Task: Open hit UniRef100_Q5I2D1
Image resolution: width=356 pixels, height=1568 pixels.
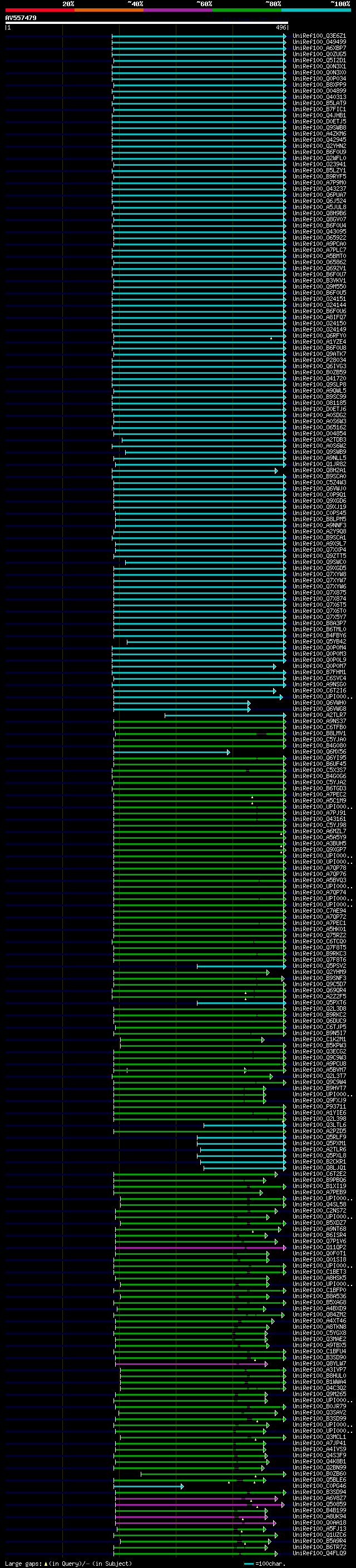Action: coord(319,60)
